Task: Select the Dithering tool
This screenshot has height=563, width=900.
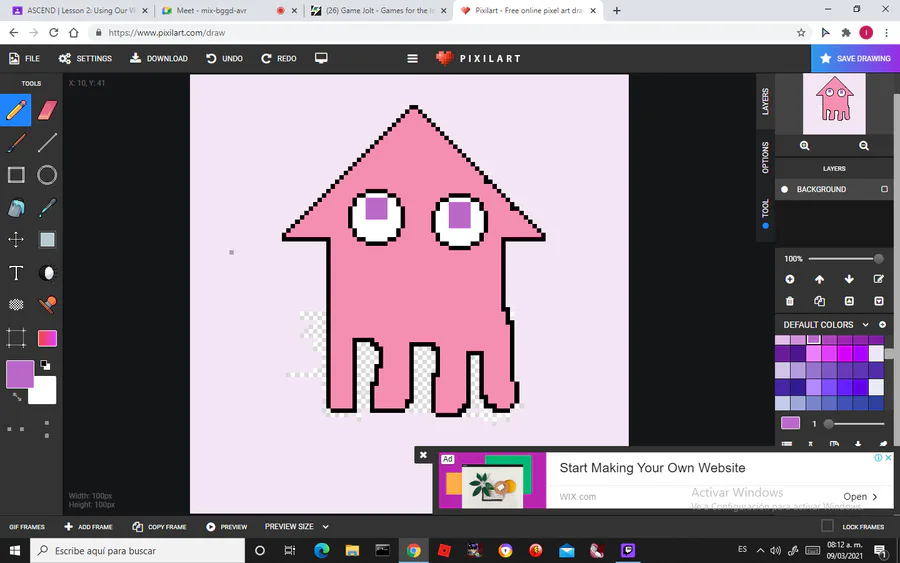Action: point(16,305)
